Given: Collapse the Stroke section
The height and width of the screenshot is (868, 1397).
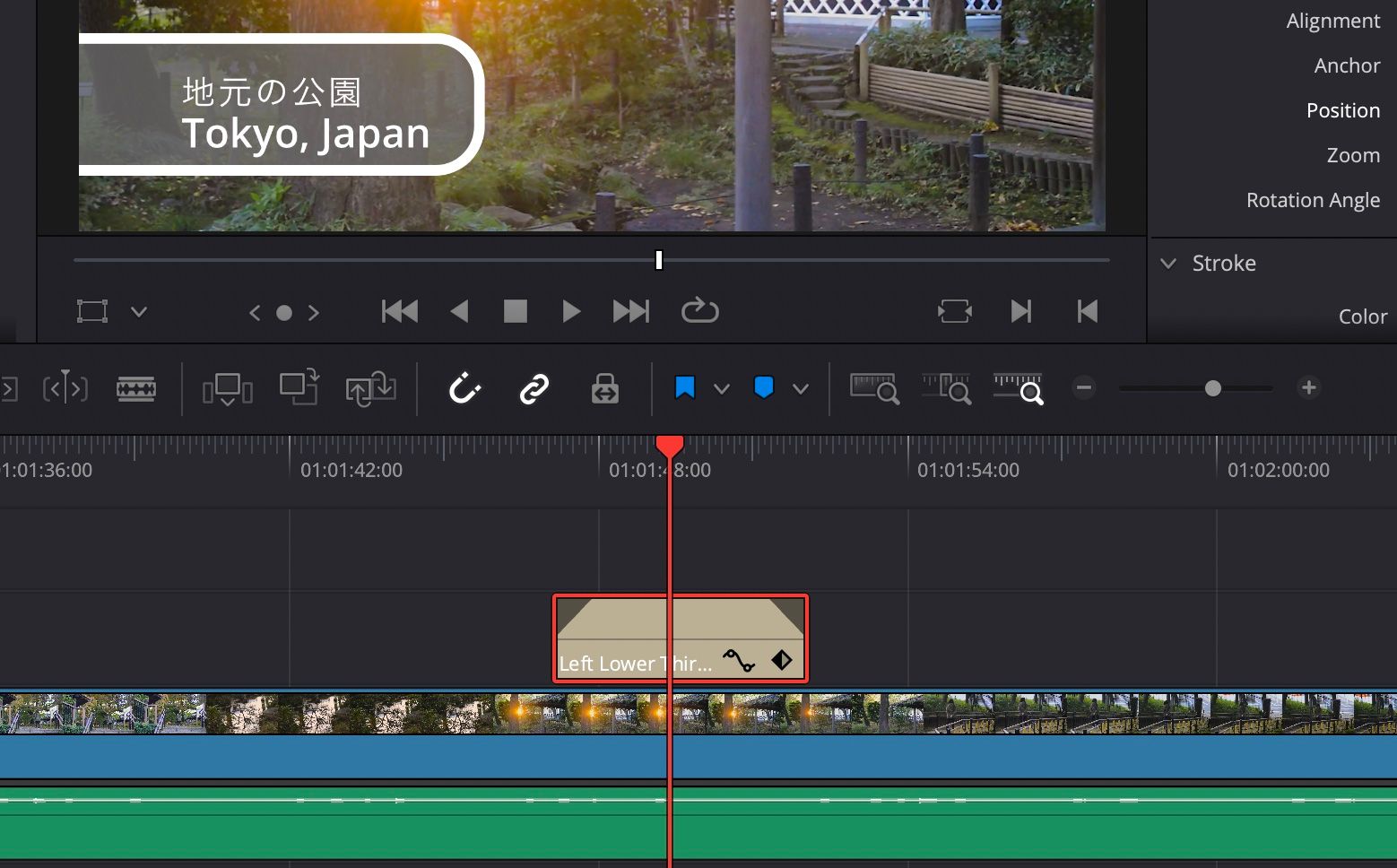Looking at the screenshot, I should pos(1168,264).
